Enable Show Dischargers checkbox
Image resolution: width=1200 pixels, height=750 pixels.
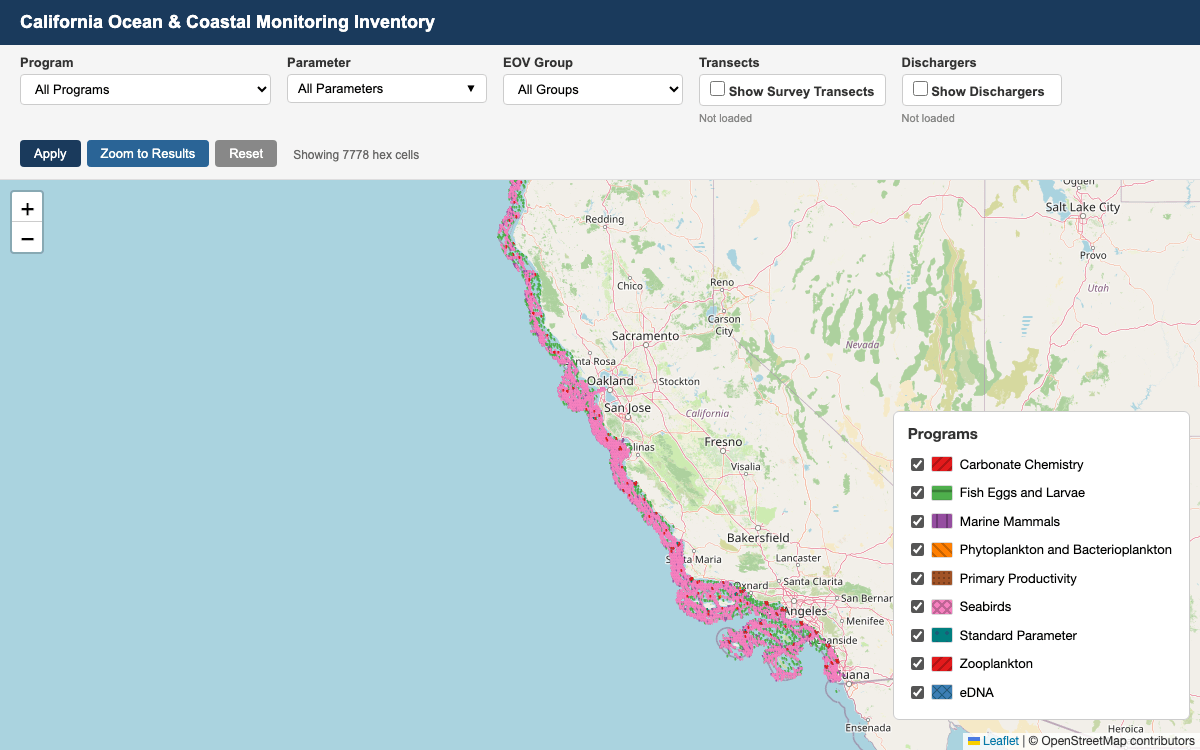[920, 89]
